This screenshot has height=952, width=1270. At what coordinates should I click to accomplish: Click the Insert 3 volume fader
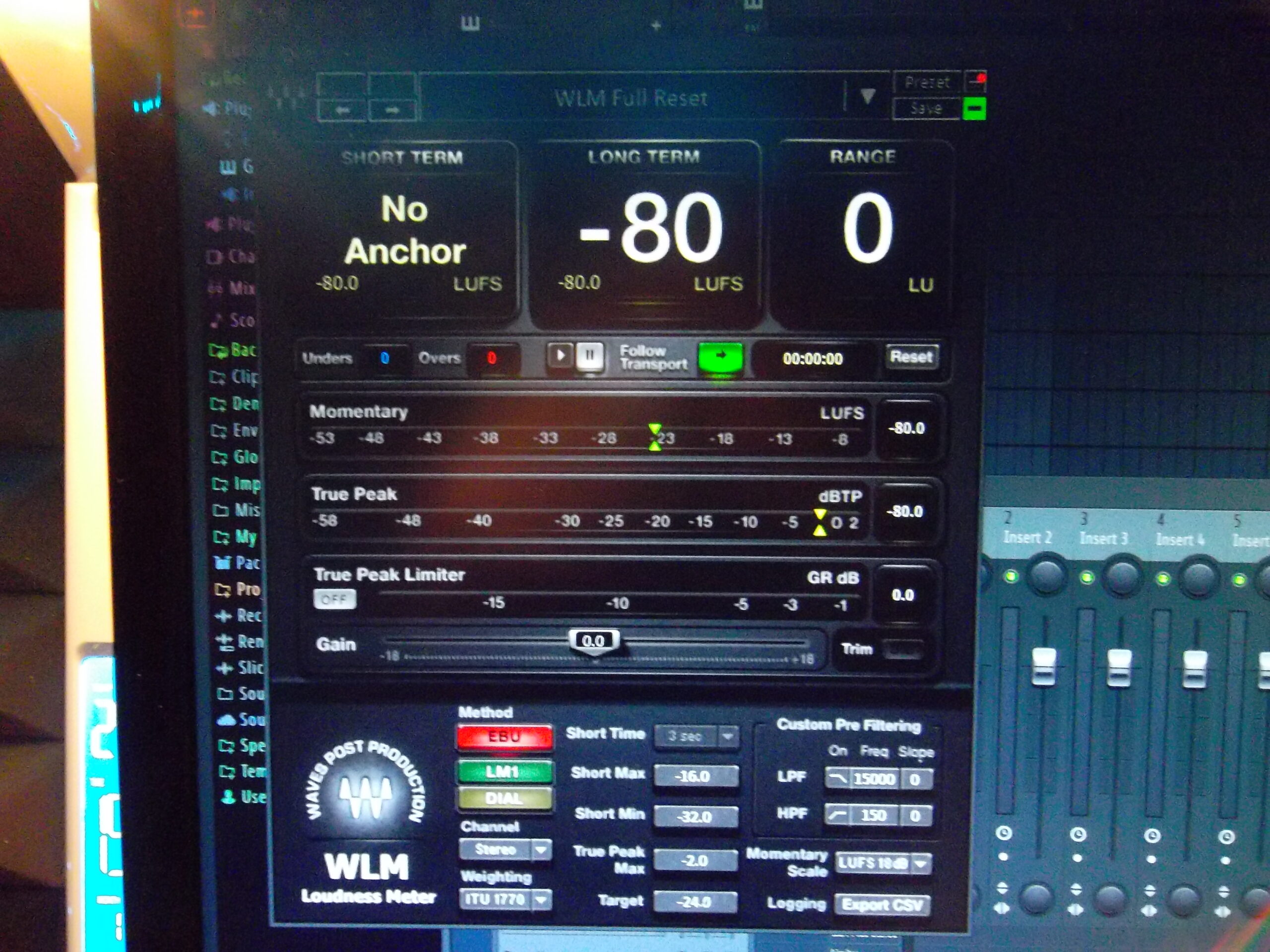[x=1119, y=668]
